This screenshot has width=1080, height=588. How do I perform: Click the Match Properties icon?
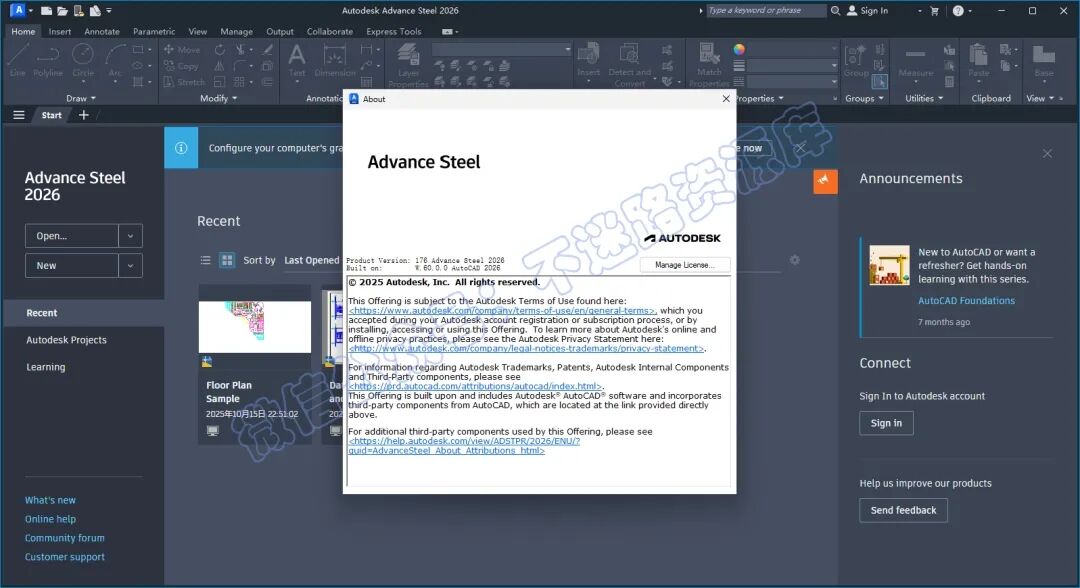coord(709,65)
